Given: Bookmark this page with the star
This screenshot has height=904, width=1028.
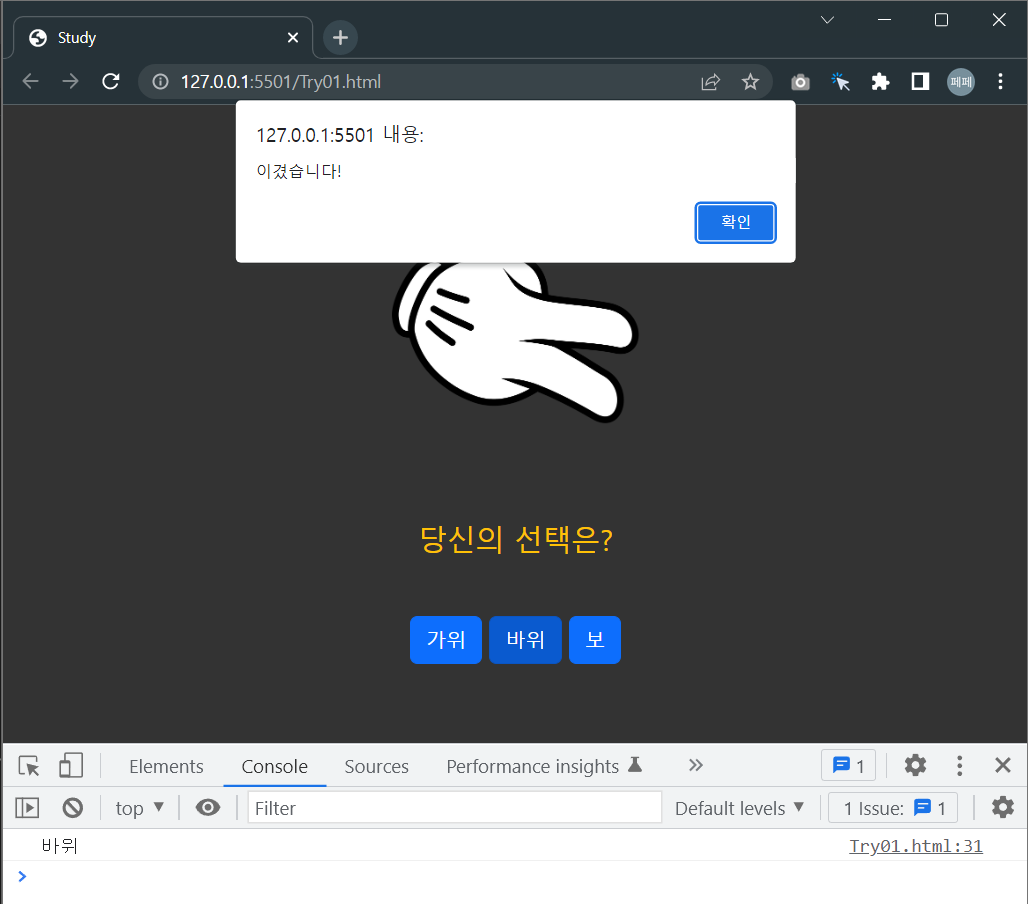Looking at the screenshot, I should pyautogui.click(x=750, y=81).
